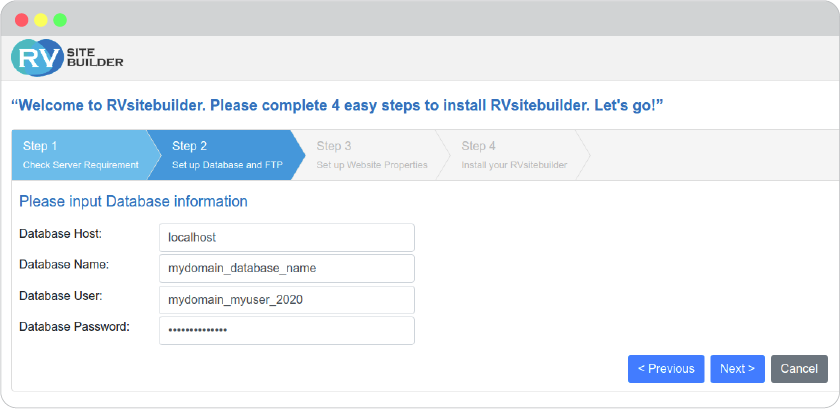840x409 pixels.
Task: Edit the Database Name input
Action: point(287,269)
